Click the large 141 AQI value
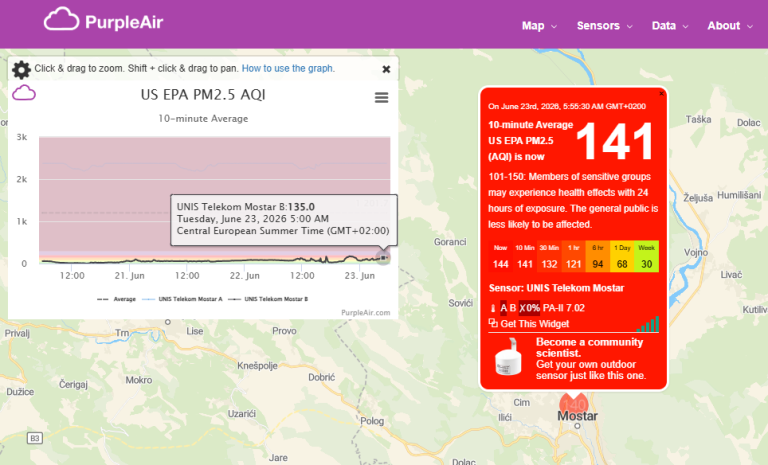Viewport: 768px width, 465px height. tap(615, 142)
